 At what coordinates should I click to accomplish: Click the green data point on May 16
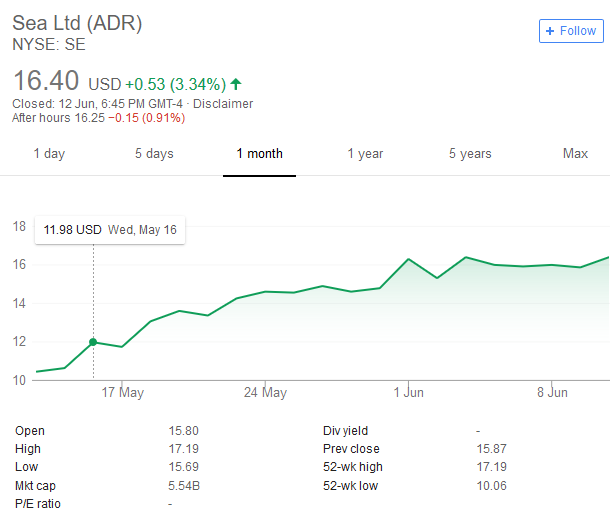coord(93,342)
